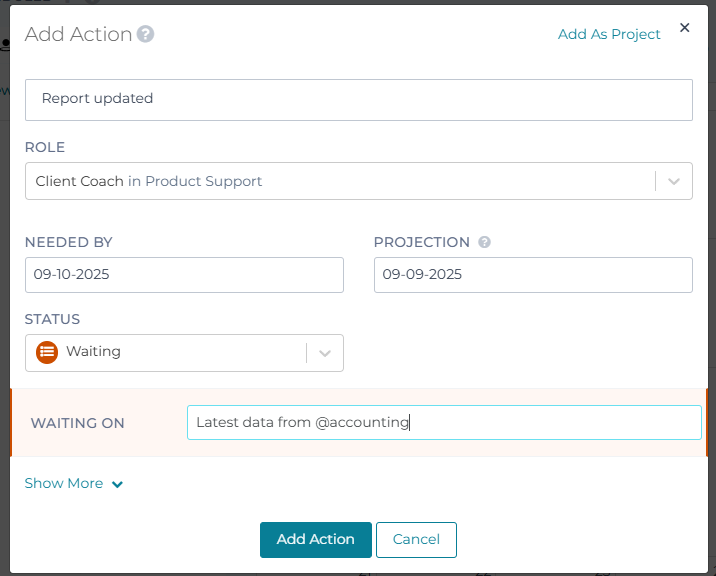Screen dimensions: 716x576
Task: Close the Add Action dialog with X
Action: [x=685, y=28]
